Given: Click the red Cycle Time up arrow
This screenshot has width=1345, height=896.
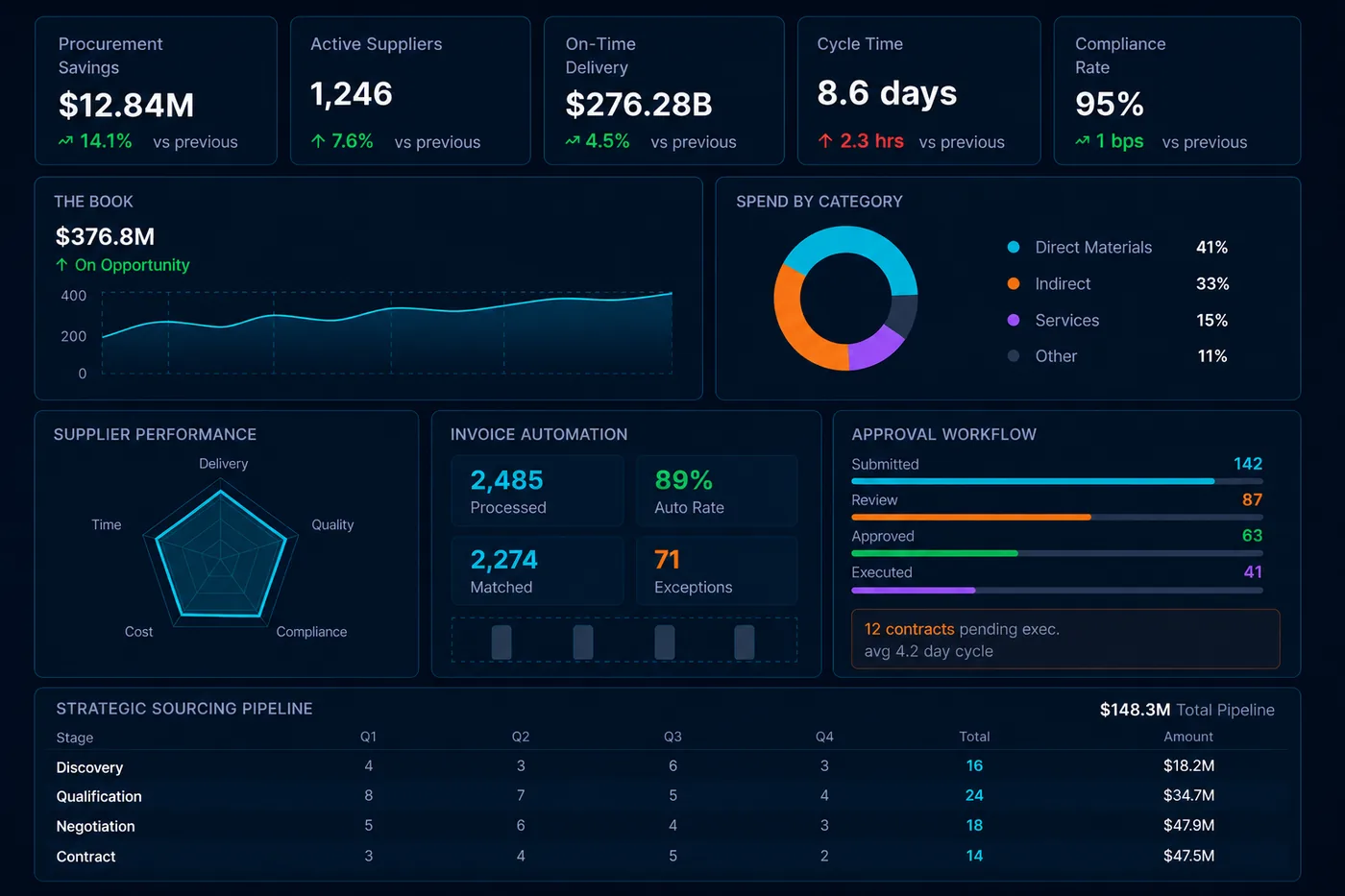Looking at the screenshot, I should coord(825,141).
